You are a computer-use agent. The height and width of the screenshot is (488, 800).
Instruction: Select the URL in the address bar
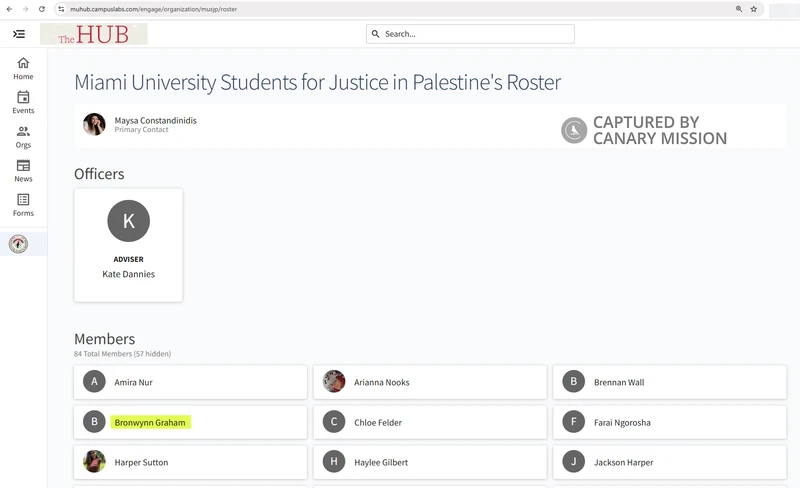coord(154,9)
